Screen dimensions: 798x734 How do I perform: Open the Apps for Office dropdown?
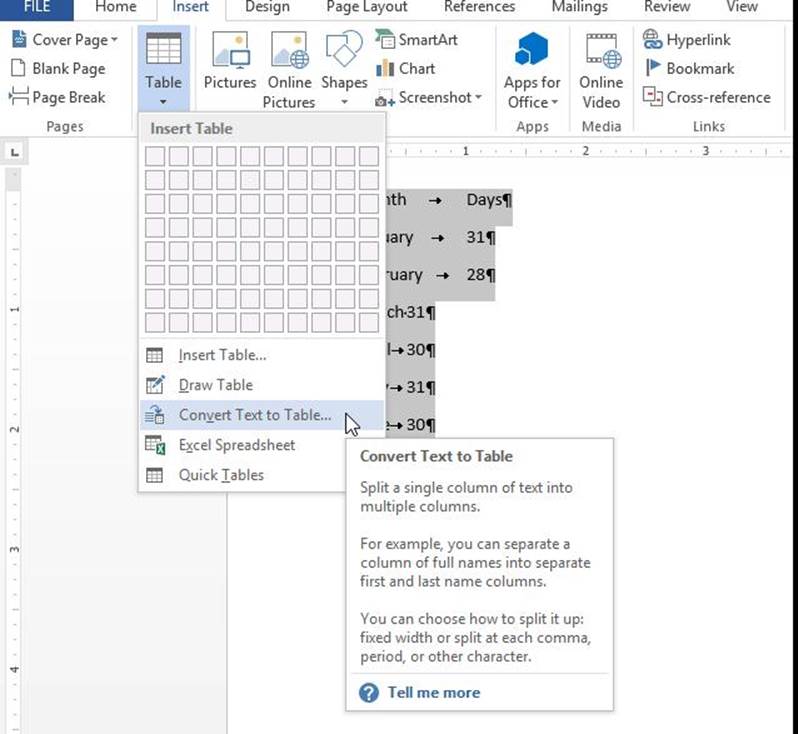pyautogui.click(x=532, y=72)
